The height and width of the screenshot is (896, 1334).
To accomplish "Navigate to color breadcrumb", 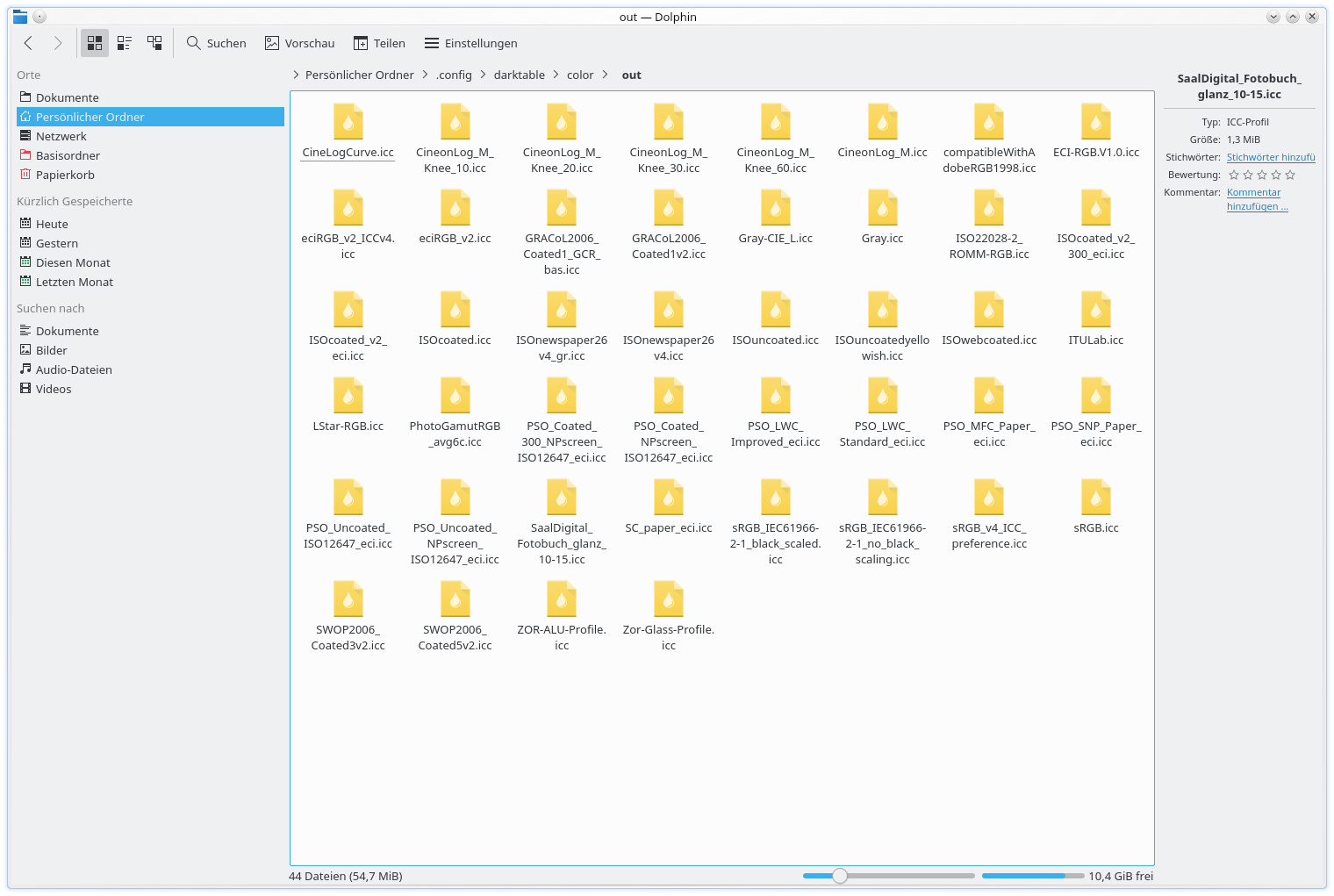I will click(x=580, y=75).
